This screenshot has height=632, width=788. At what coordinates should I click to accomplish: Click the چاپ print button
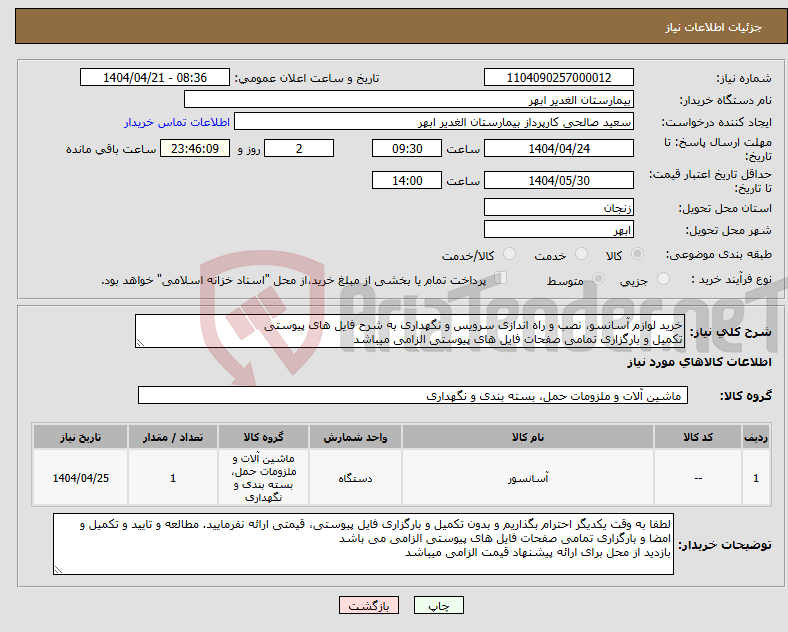point(439,605)
